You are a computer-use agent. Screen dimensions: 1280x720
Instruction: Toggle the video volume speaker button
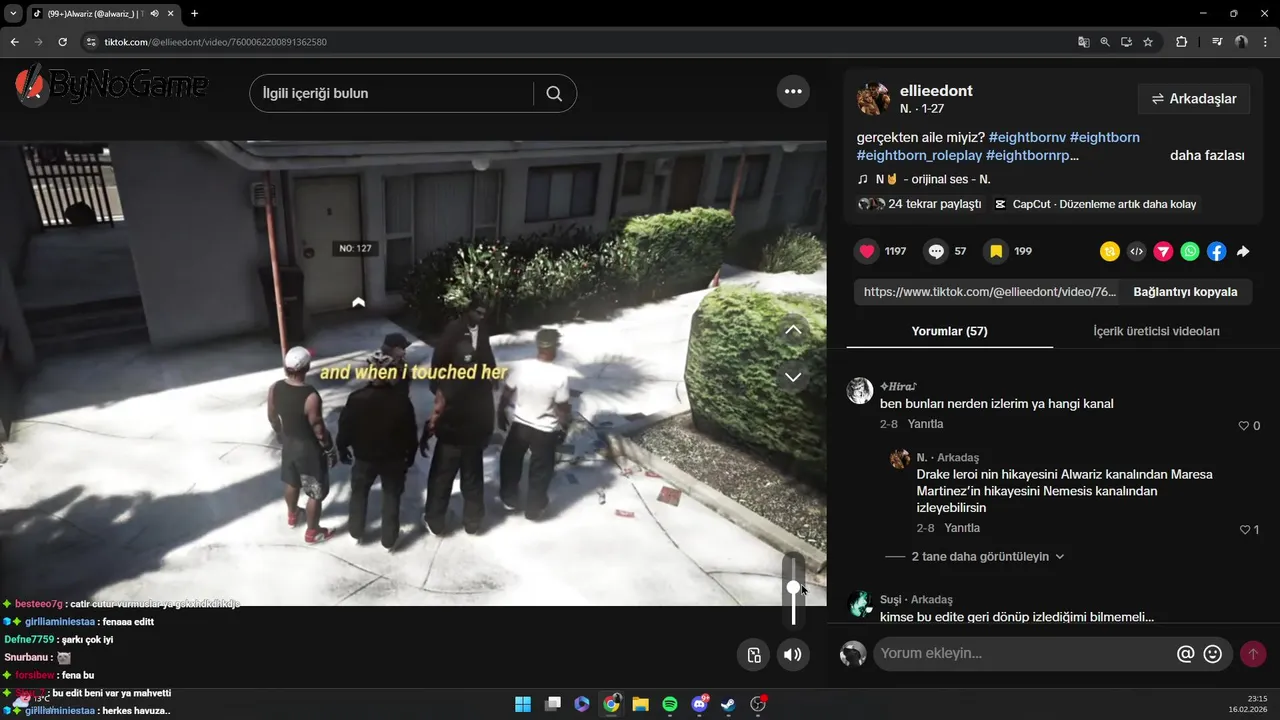click(x=793, y=655)
